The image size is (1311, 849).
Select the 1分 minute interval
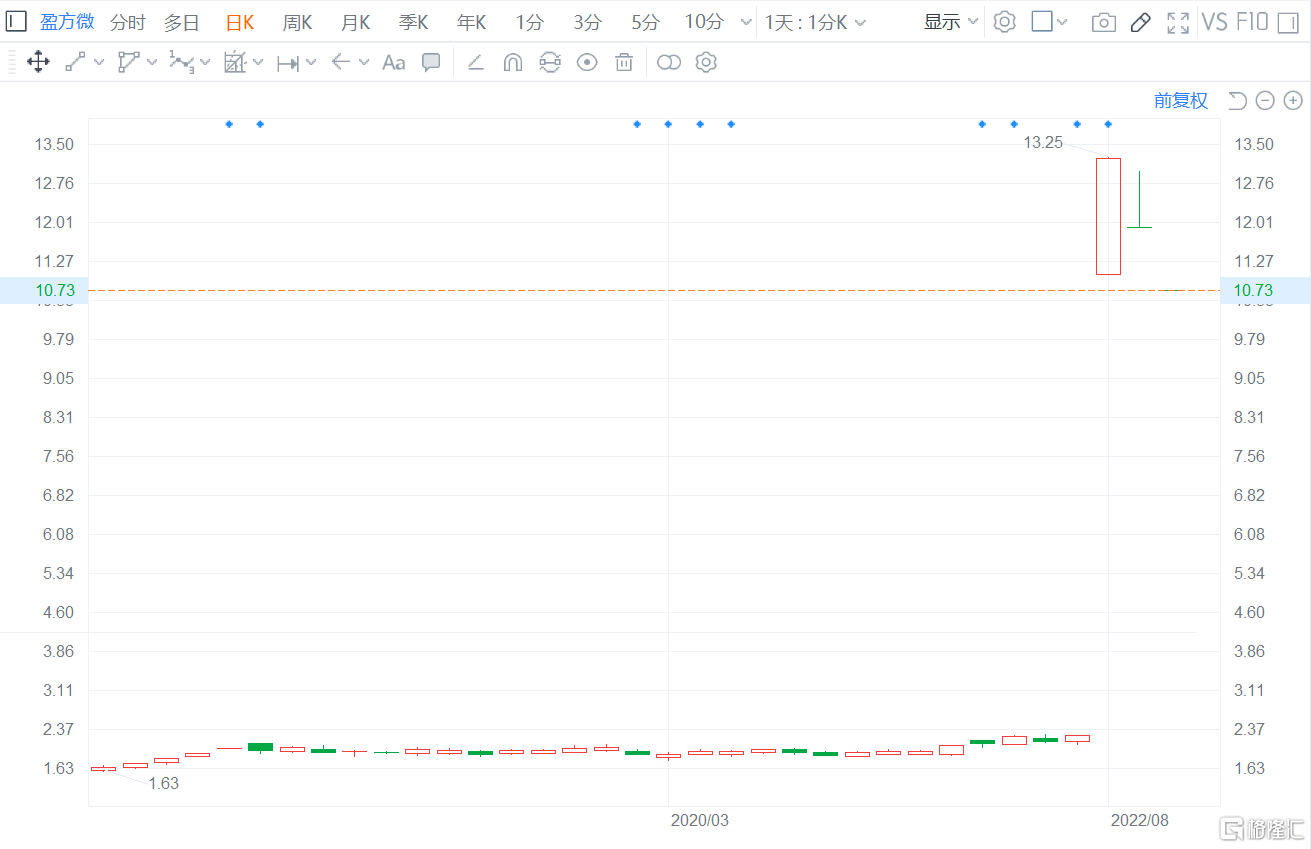(530, 22)
